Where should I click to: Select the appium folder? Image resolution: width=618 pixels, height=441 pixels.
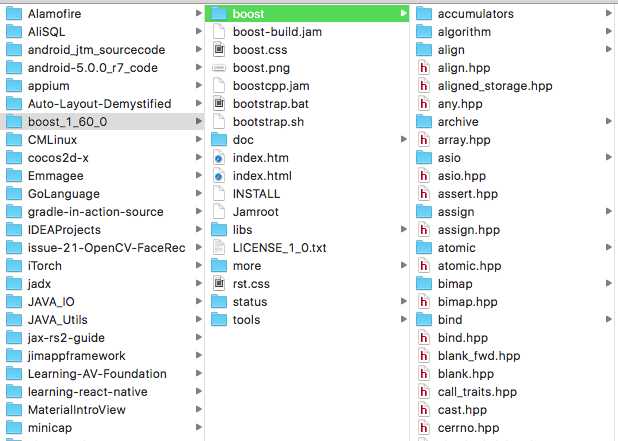pyautogui.click(x=102, y=86)
